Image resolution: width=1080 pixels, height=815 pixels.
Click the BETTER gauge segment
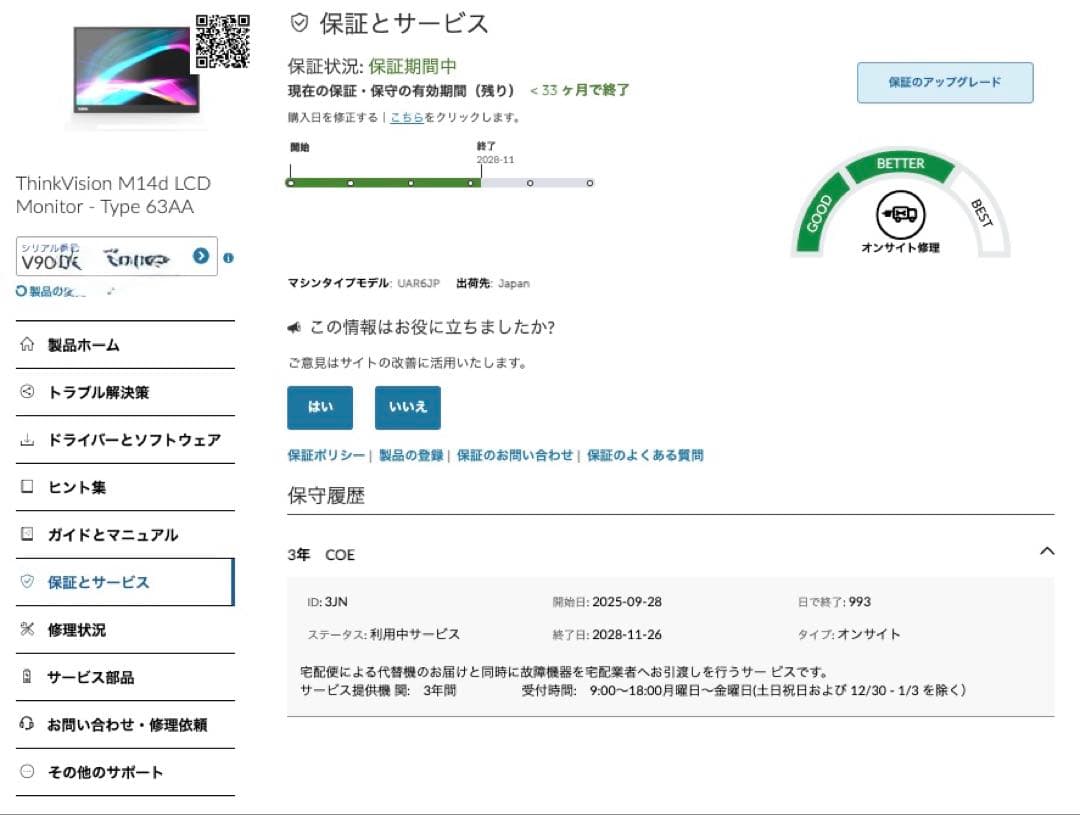[x=900, y=165]
